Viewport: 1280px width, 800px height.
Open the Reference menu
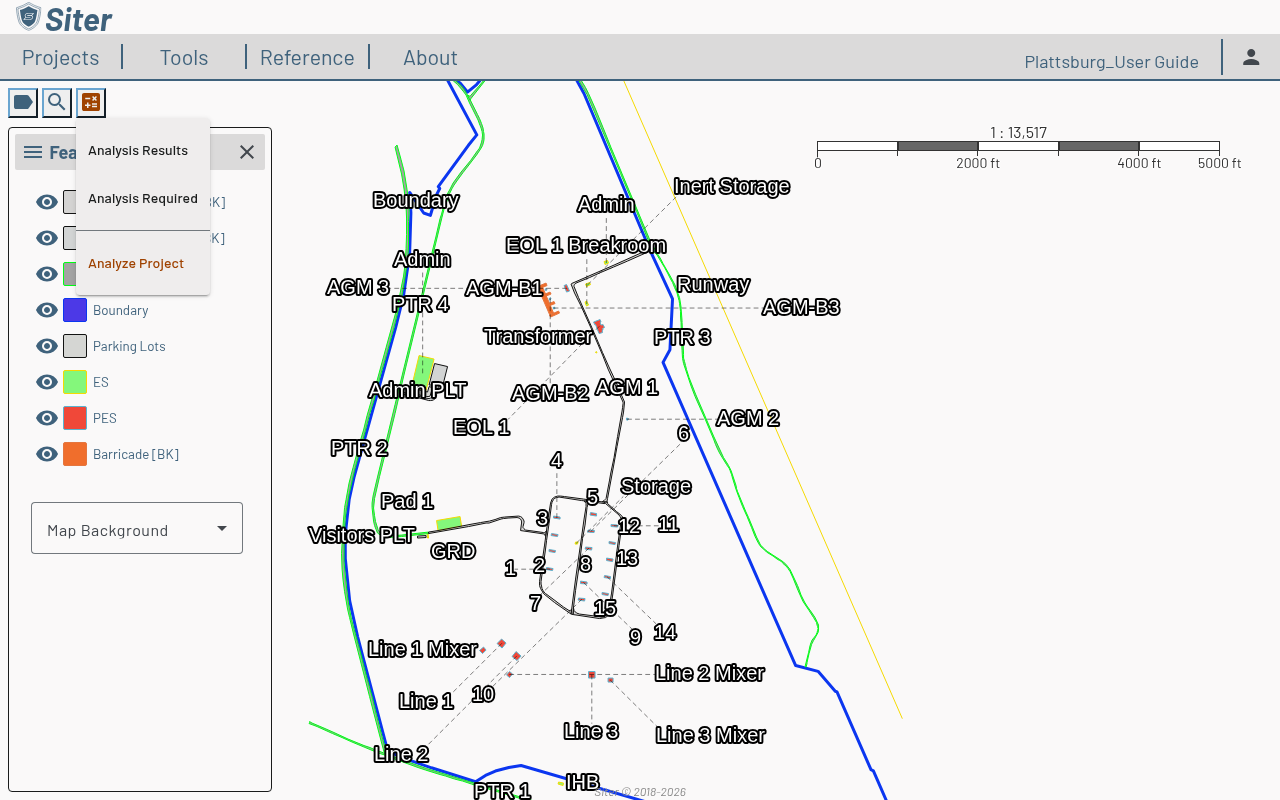point(307,57)
